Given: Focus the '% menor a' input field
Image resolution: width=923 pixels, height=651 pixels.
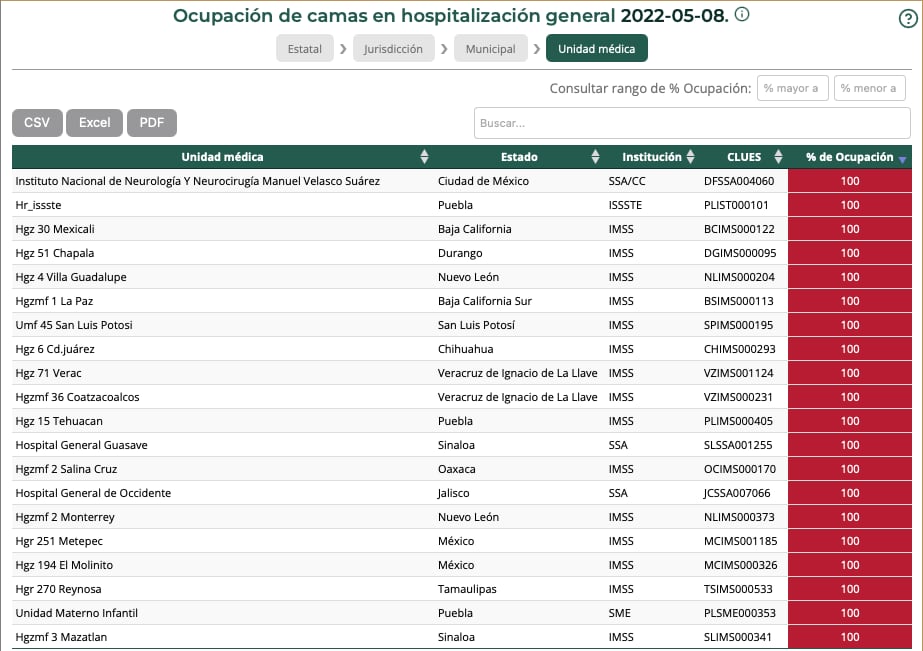Looking at the screenshot, I should click(869, 88).
